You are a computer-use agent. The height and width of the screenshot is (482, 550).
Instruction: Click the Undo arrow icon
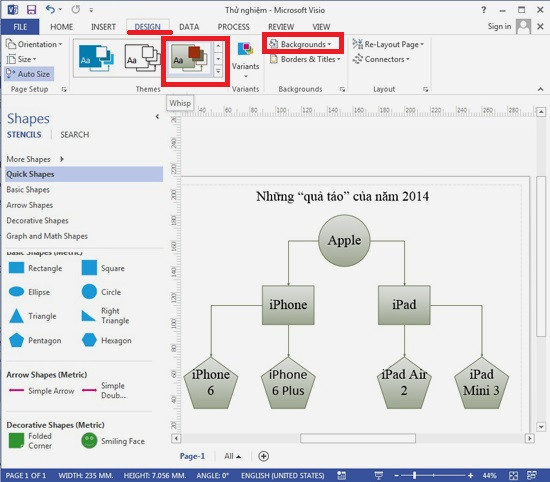(51, 9)
